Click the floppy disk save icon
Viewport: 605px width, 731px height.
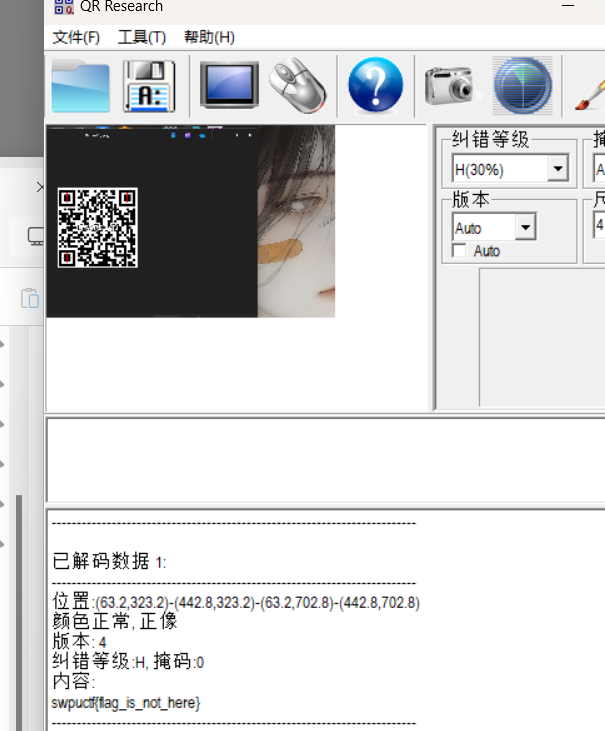click(x=149, y=86)
